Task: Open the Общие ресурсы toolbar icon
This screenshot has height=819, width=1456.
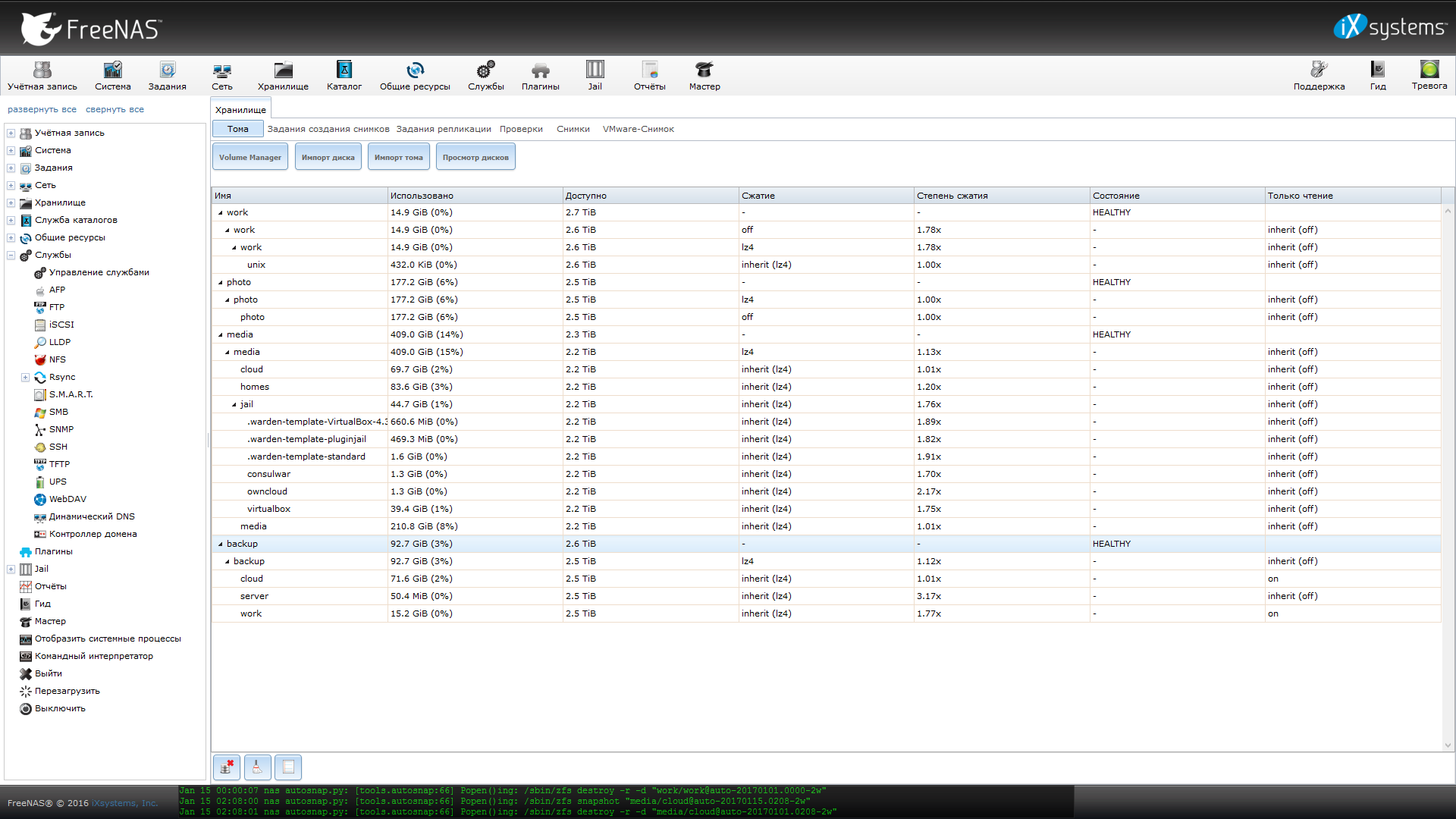Action: [415, 76]
